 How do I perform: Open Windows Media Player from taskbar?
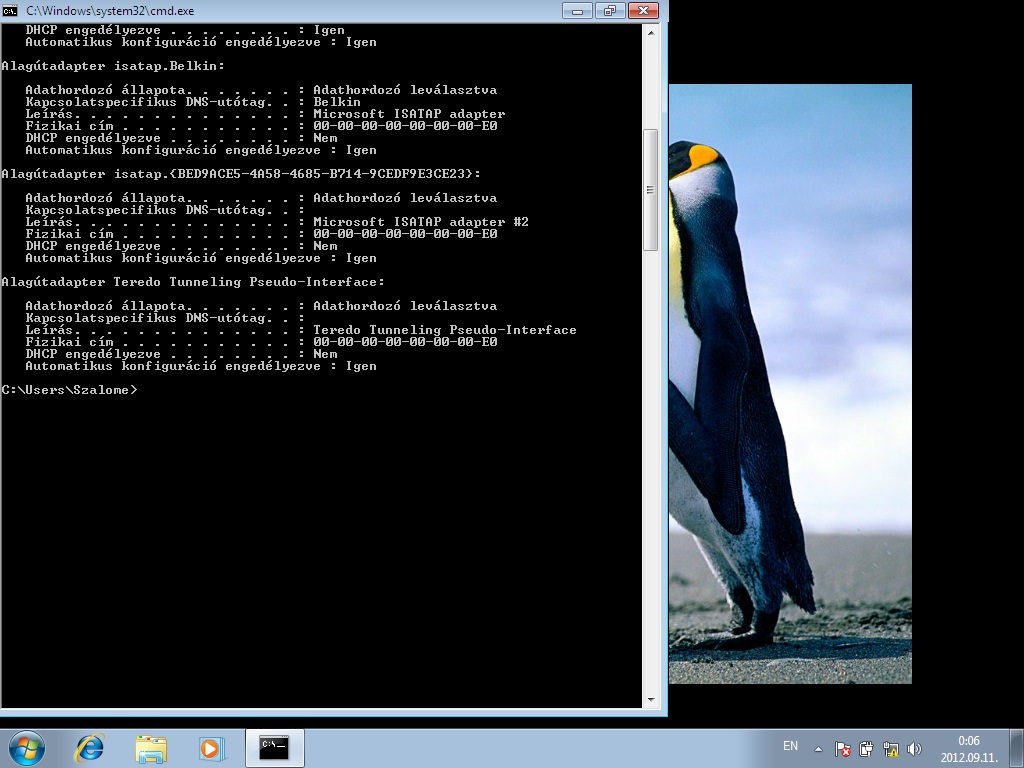tap(212, 748)
